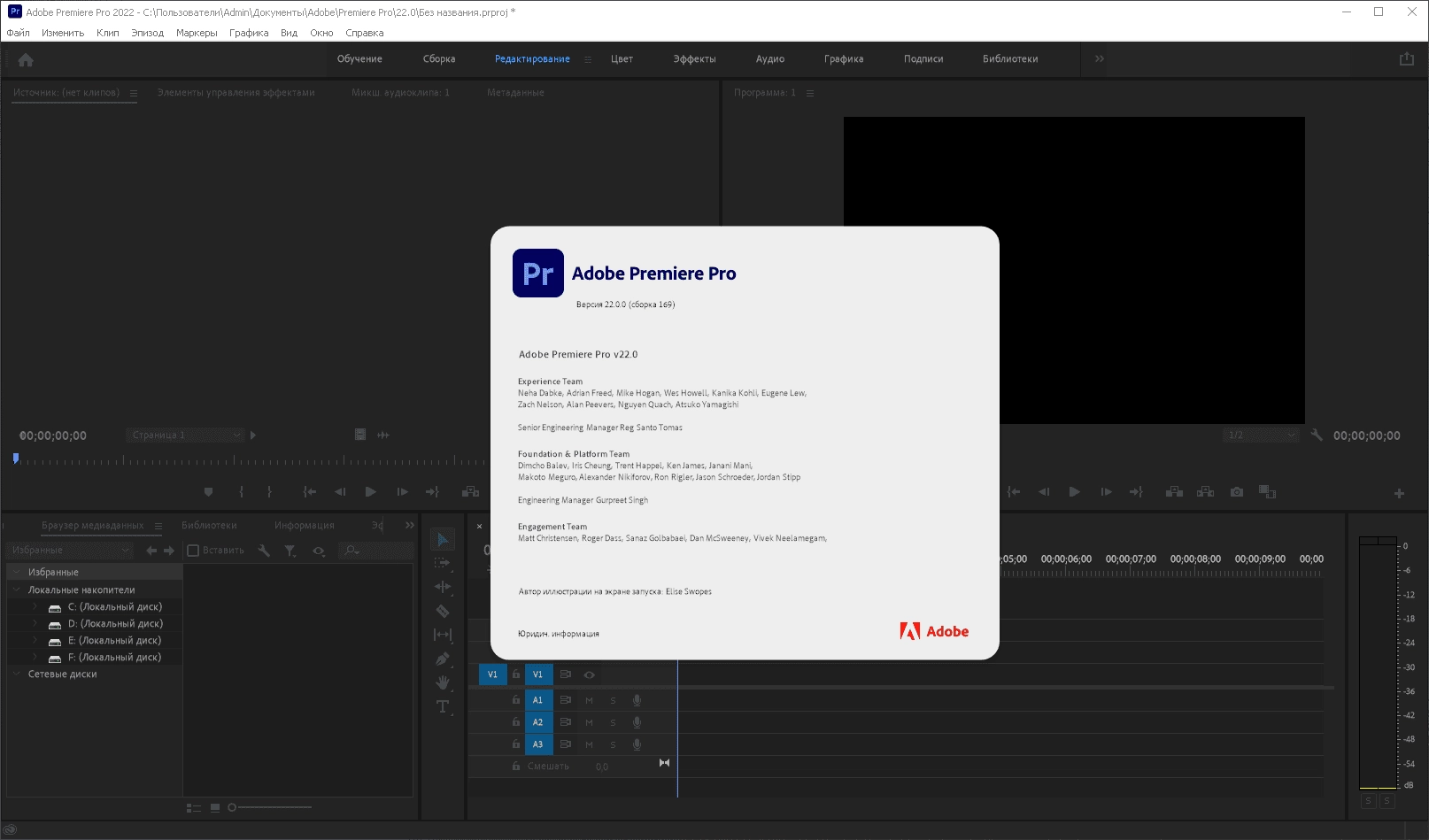Expand D: (Локальный диск) tree node
The image size is (1429, 840).
(35, 623)
